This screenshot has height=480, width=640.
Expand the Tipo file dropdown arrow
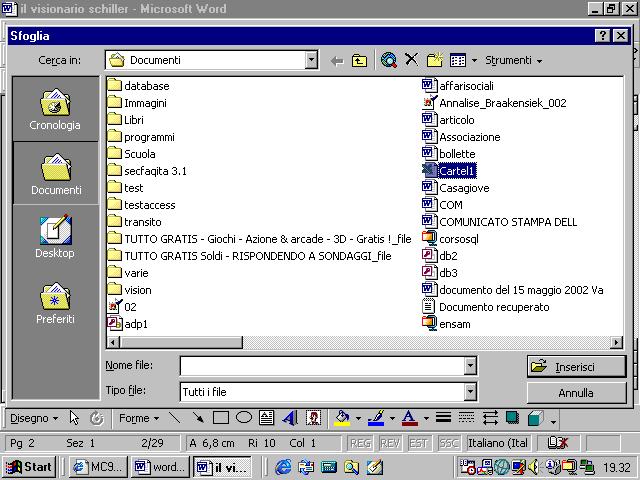[470, 392]
